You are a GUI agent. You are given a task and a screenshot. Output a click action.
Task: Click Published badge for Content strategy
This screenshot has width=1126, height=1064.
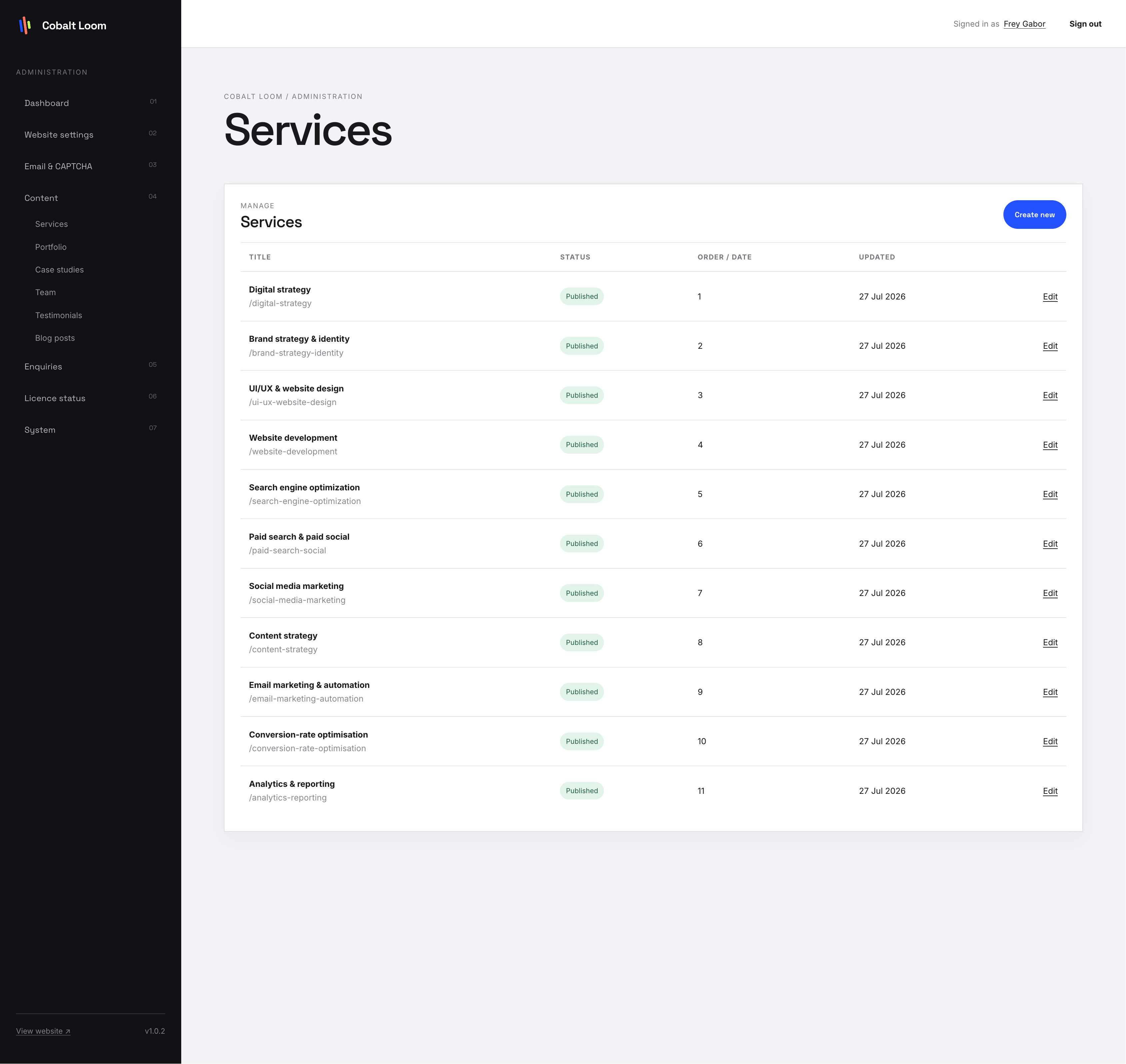pos(581,643)
